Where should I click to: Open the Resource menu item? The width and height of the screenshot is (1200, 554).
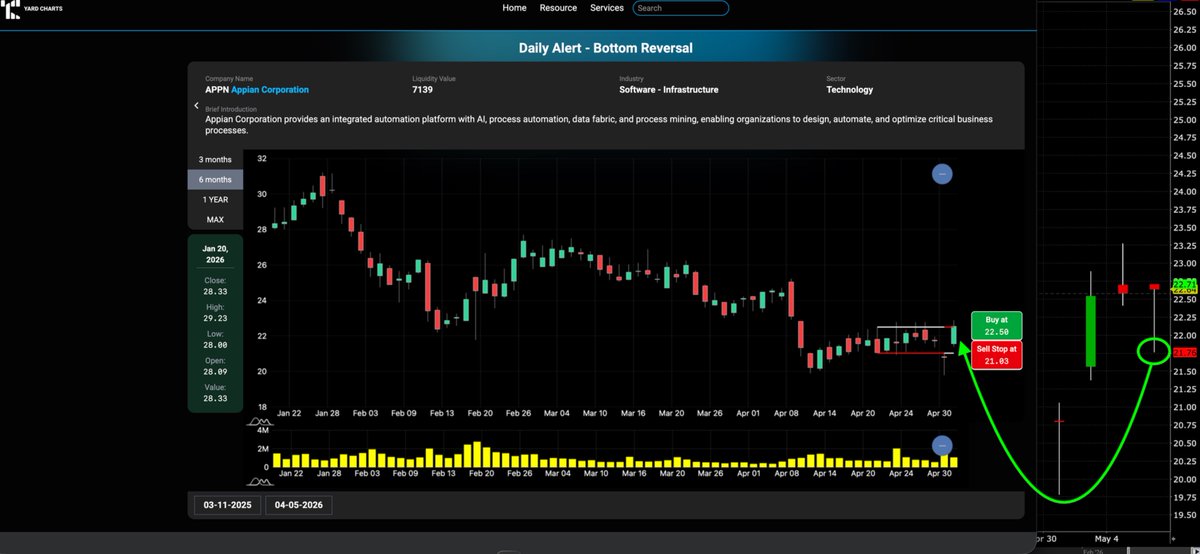pos(558,8)
